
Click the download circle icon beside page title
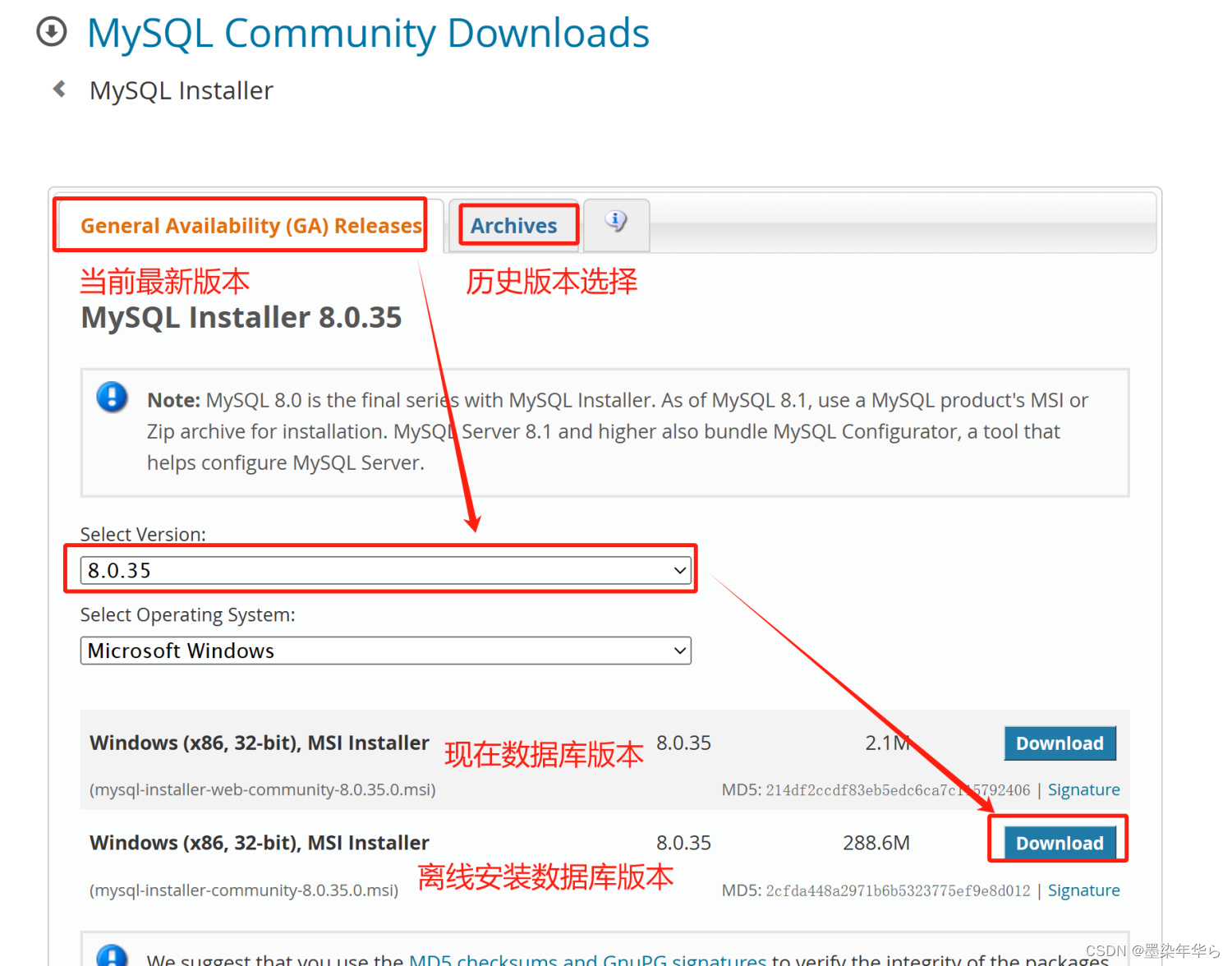click(52, 32)
